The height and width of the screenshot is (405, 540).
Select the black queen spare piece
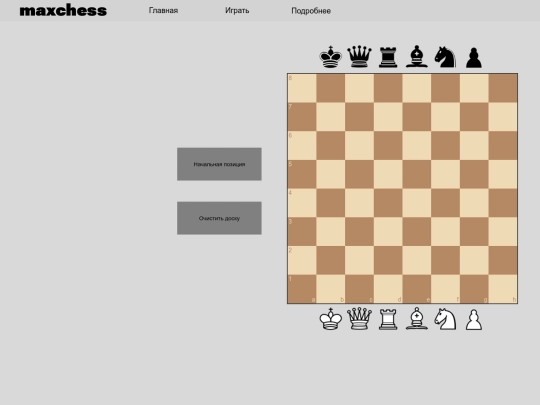[x=359, y=57]
